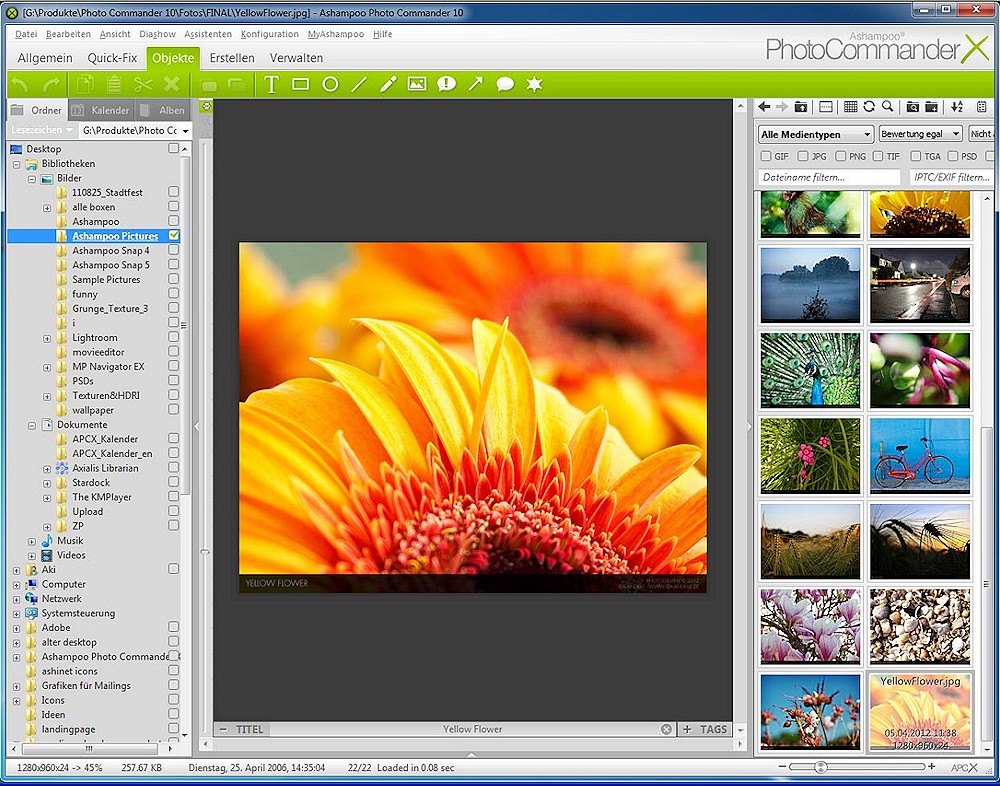Click the A-Z sort order icon

point(957,107)
